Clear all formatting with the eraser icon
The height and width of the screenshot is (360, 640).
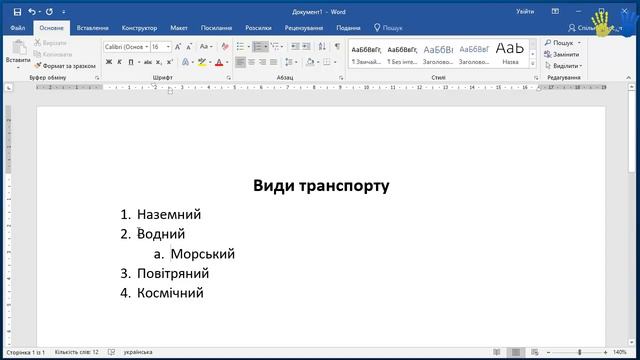click(225, 47)
